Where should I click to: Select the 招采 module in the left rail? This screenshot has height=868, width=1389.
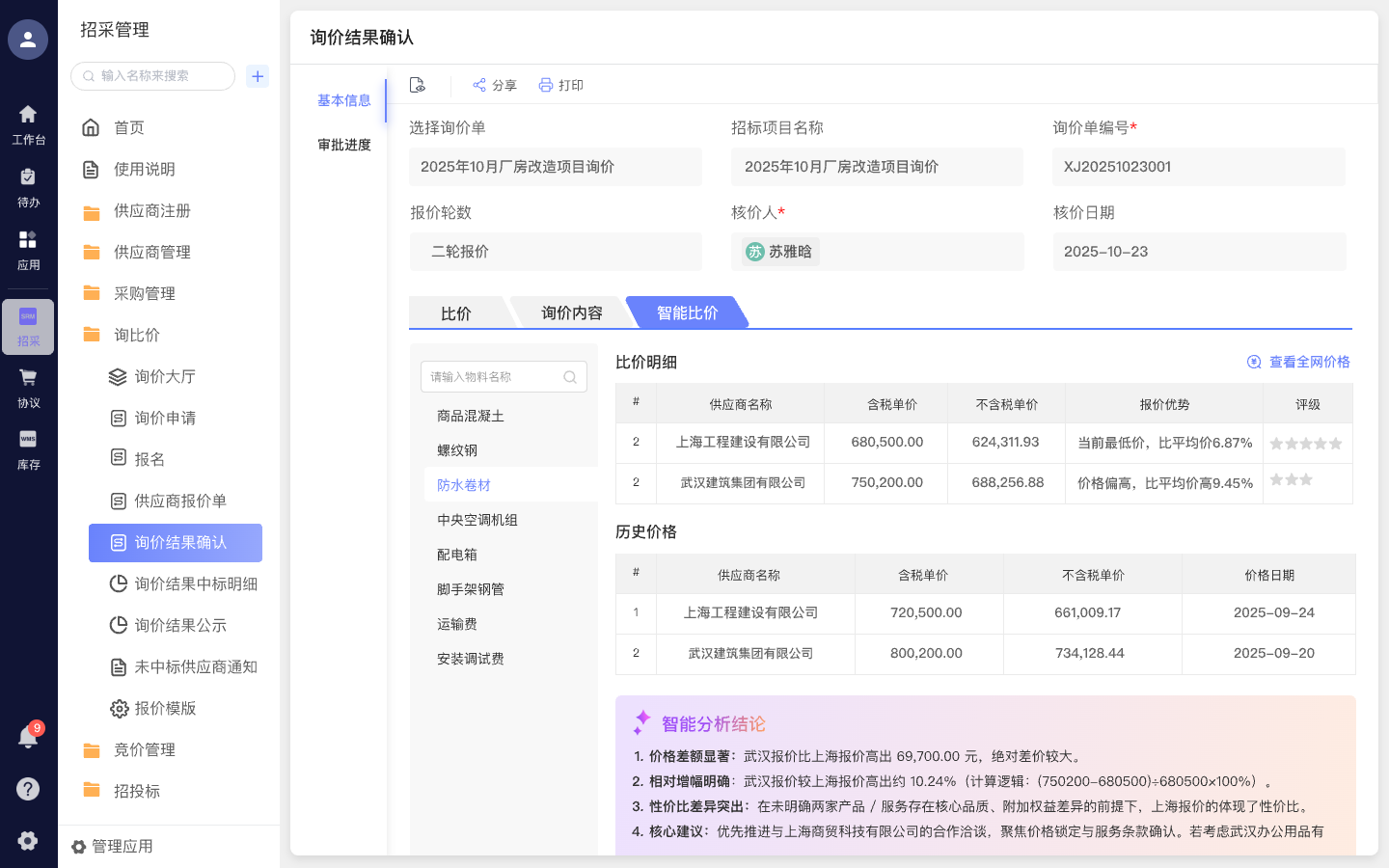[28, 328]
